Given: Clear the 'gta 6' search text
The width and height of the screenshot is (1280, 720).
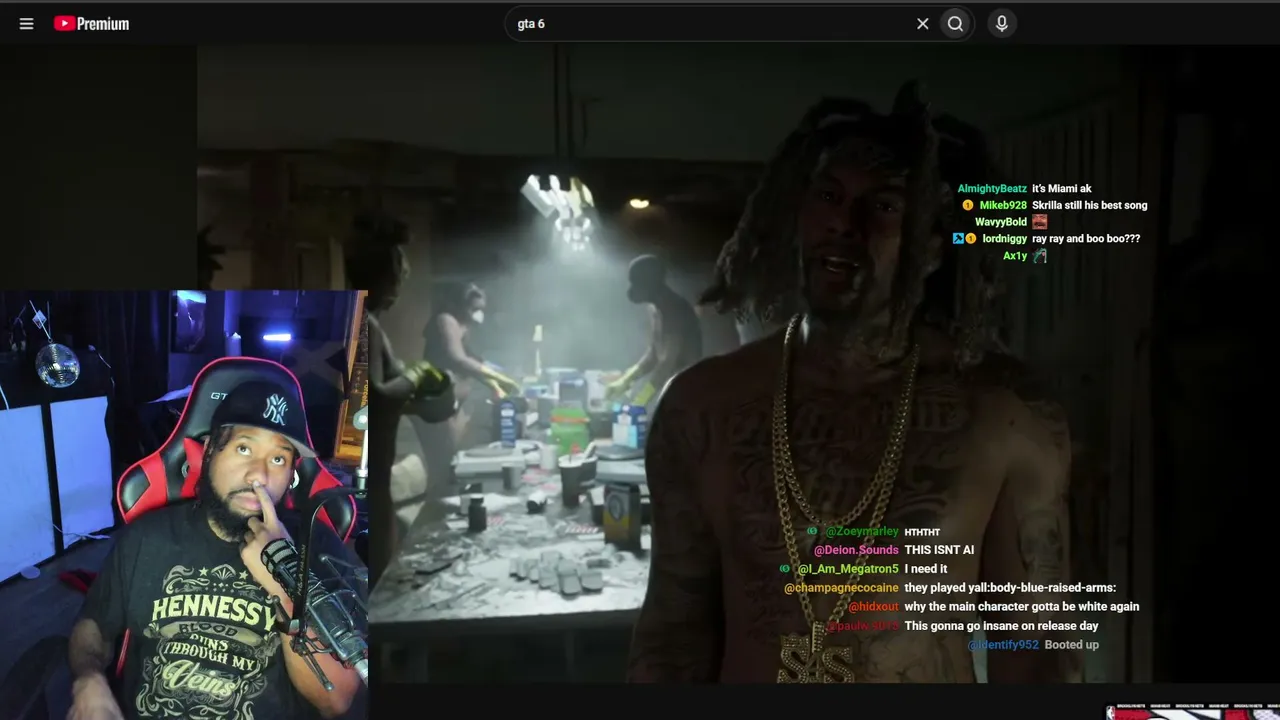Looking at the screenshot, I should (x=923, y=24).
